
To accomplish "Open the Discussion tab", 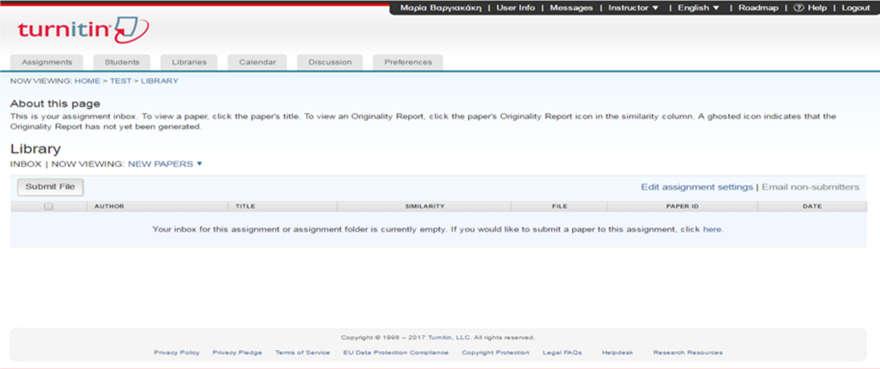I will [330, 62].
